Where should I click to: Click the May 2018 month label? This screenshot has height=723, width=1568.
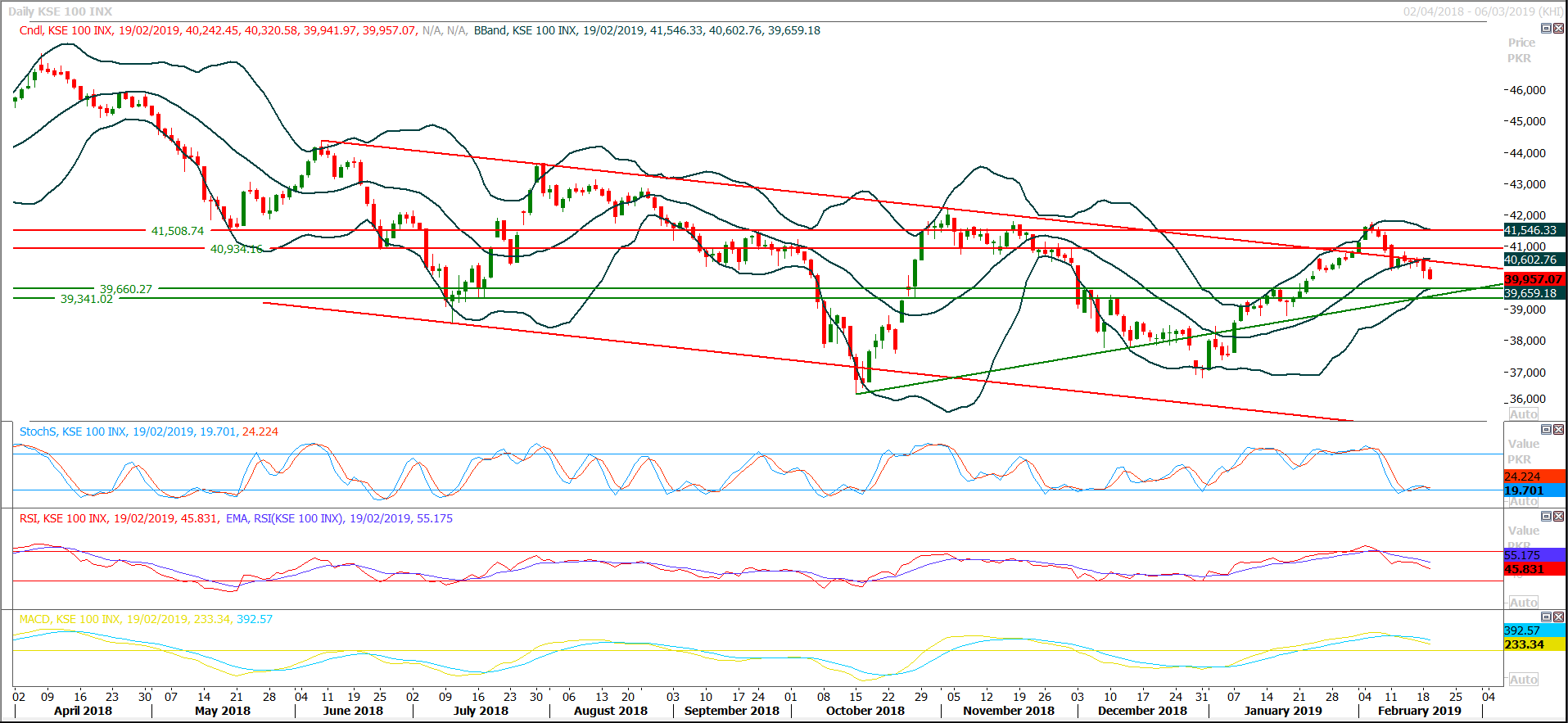pos(223,711)
